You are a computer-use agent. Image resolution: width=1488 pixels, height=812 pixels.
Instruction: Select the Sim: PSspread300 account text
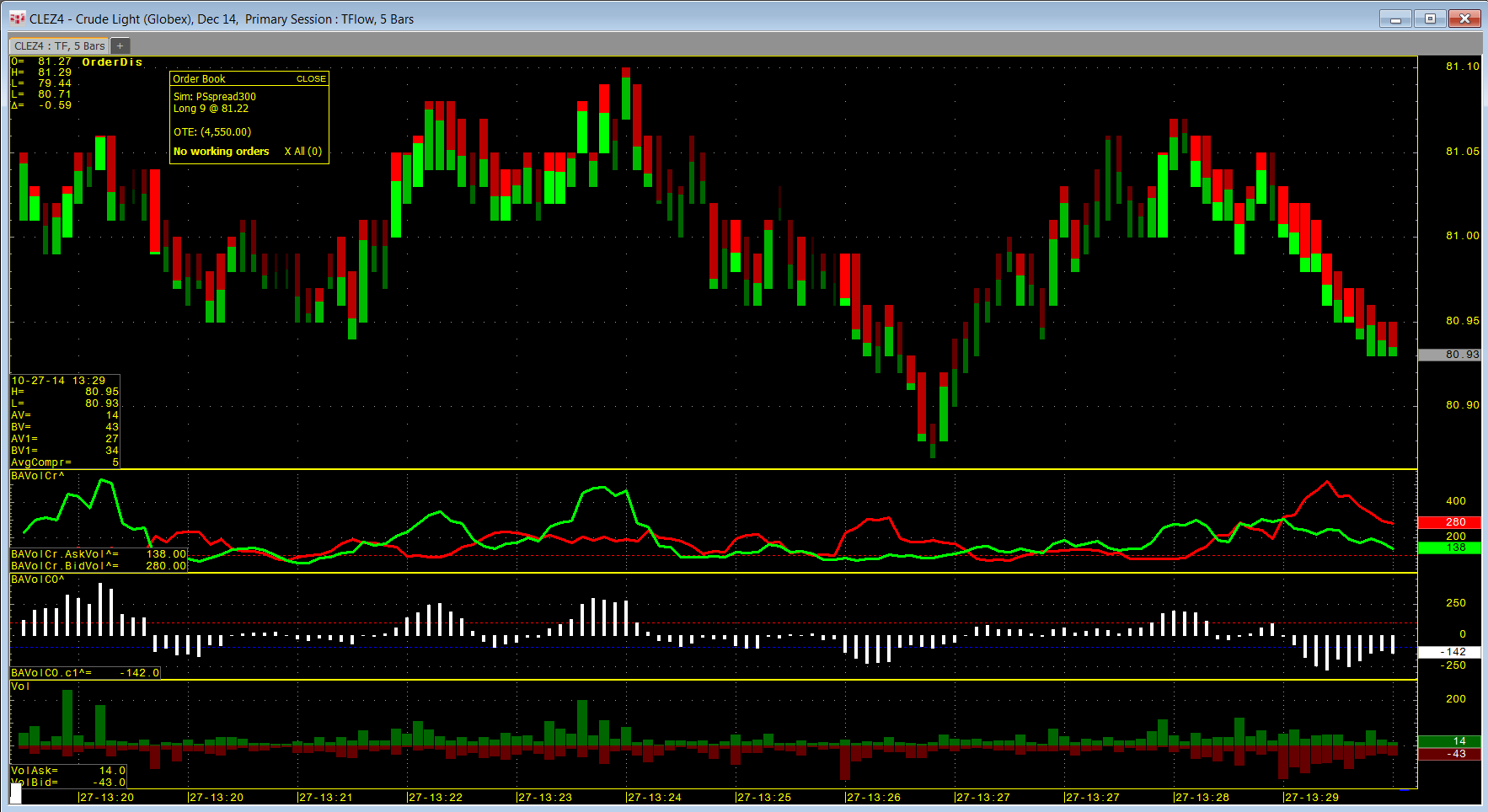tap(214, 97)
